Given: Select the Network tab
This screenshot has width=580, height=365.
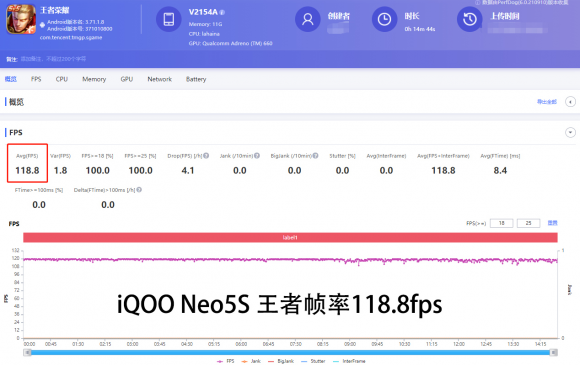Looking at the screenshot, I should (159, 79).
